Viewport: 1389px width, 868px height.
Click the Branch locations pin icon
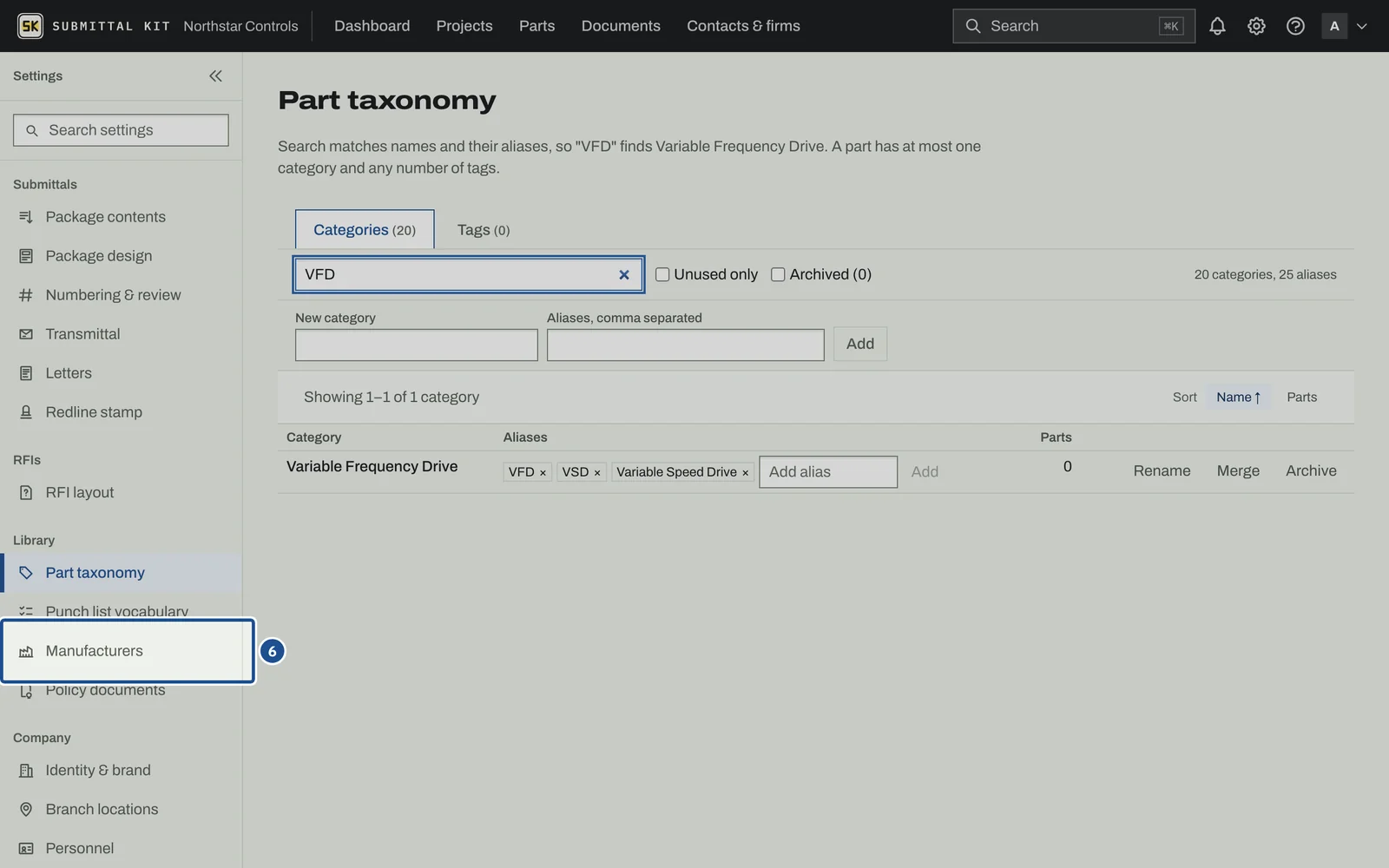coord(26,809)
